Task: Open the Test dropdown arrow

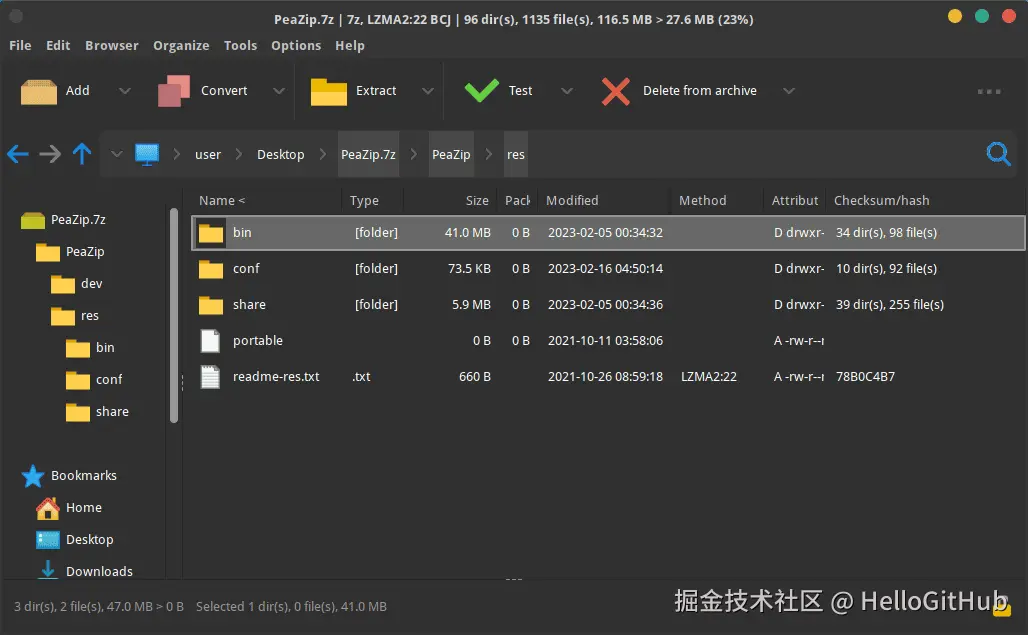Action: tap(567, 91)
